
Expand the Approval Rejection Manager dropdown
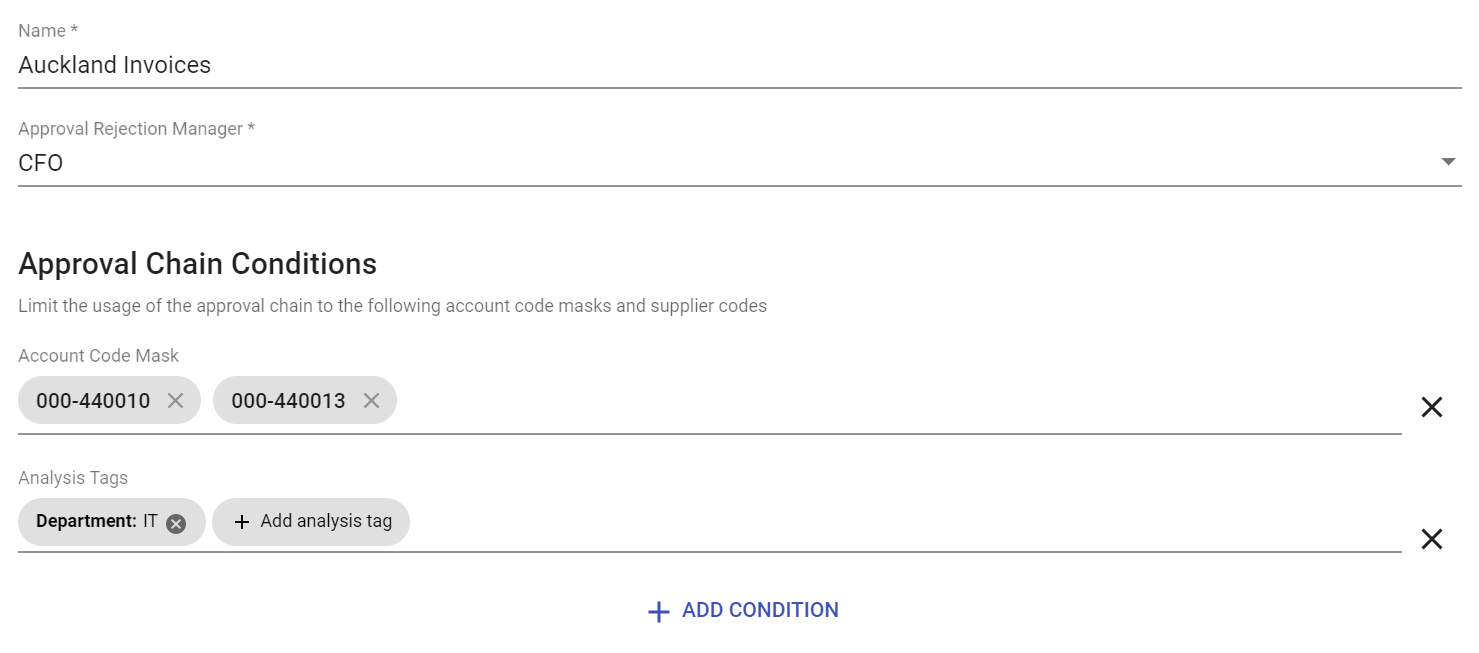coord(1448,160)
